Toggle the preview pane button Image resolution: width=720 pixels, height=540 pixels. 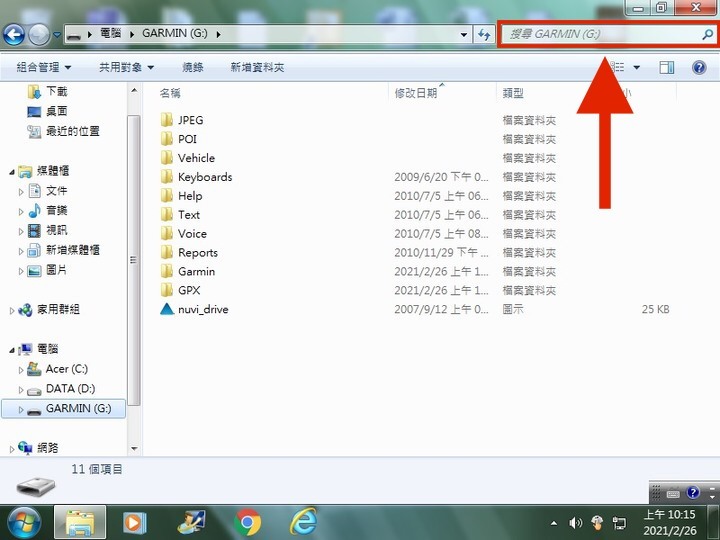667,68
